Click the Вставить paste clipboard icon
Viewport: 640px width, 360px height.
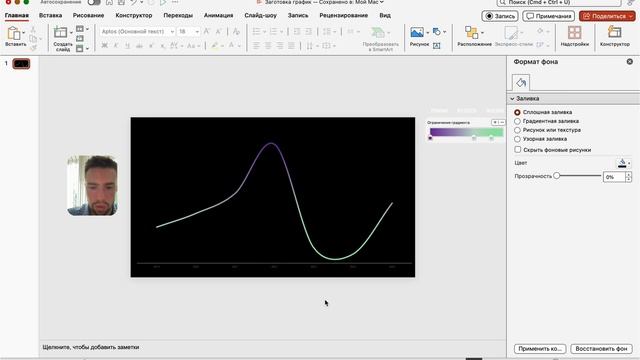coord(14,33)
